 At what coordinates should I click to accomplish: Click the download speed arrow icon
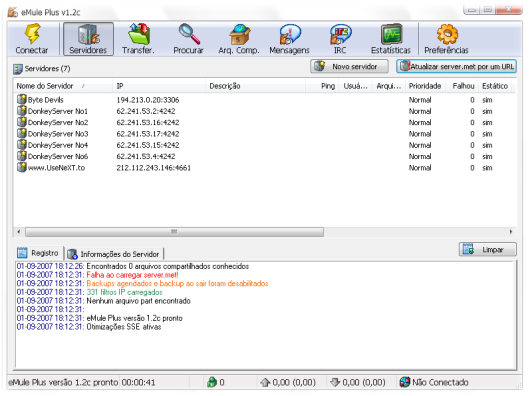[x=335, y=382]
